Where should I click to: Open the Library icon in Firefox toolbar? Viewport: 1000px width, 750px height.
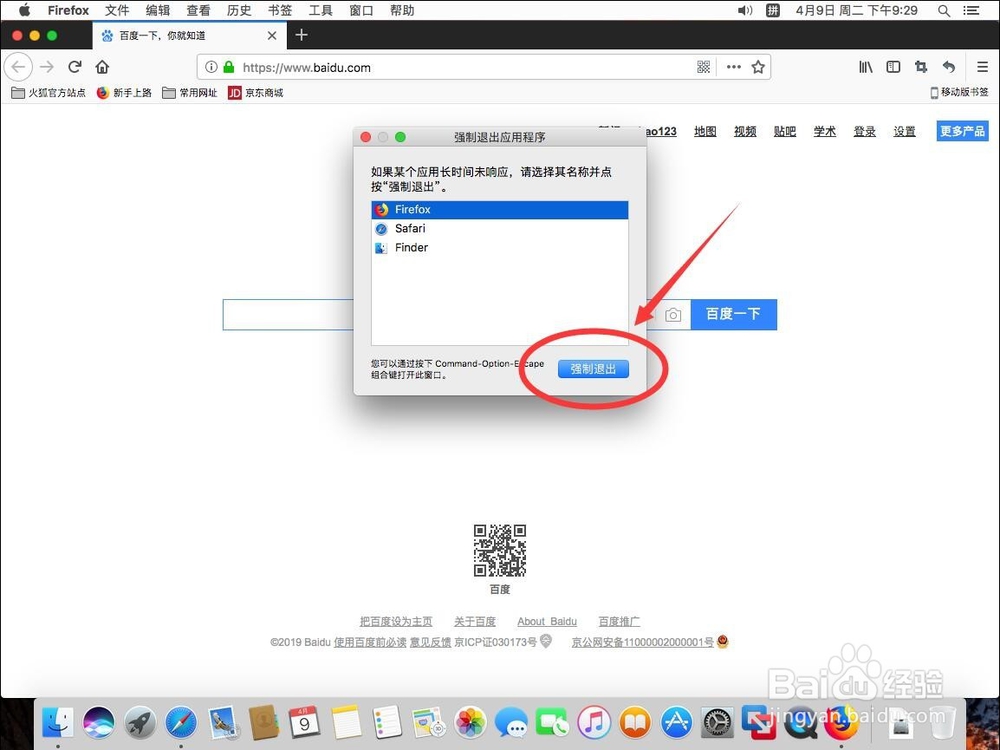point(865,67)
